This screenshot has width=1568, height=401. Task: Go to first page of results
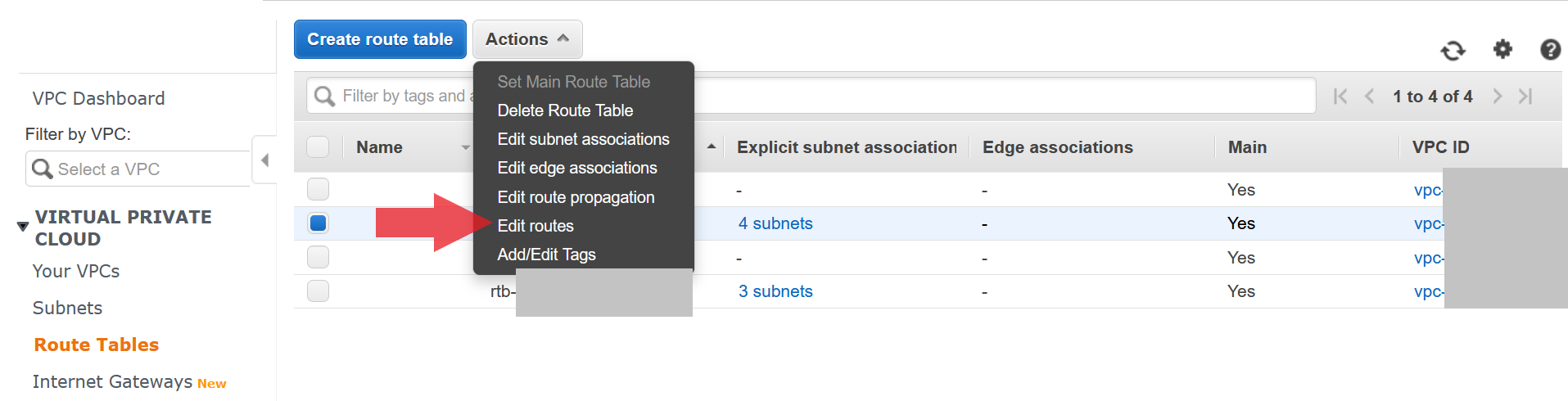coord(1340,97)
